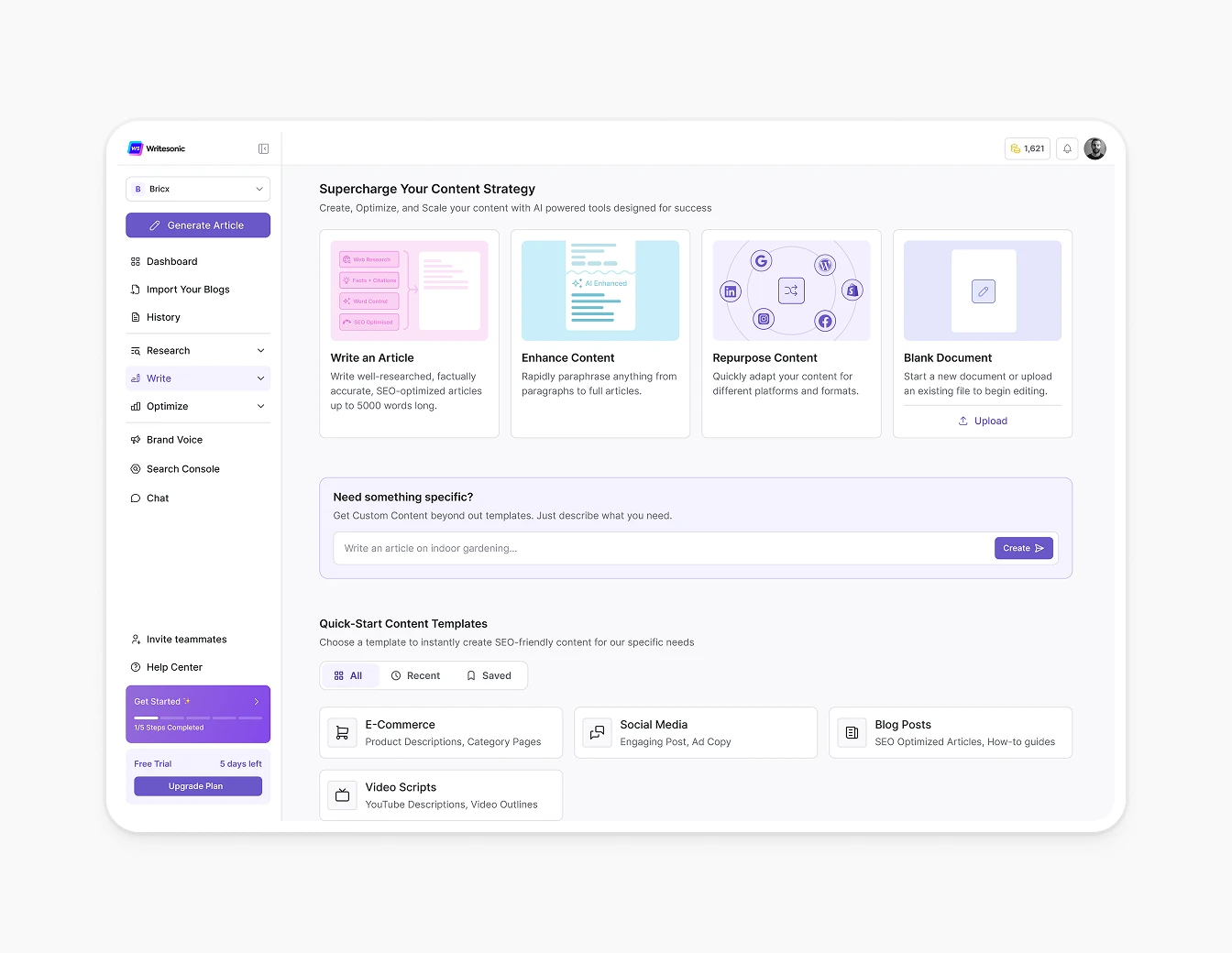The width and height of the screenshot is (1232, 953).
Task: Open the Dashboard from the sidebar
Action: tap(171, 261)
